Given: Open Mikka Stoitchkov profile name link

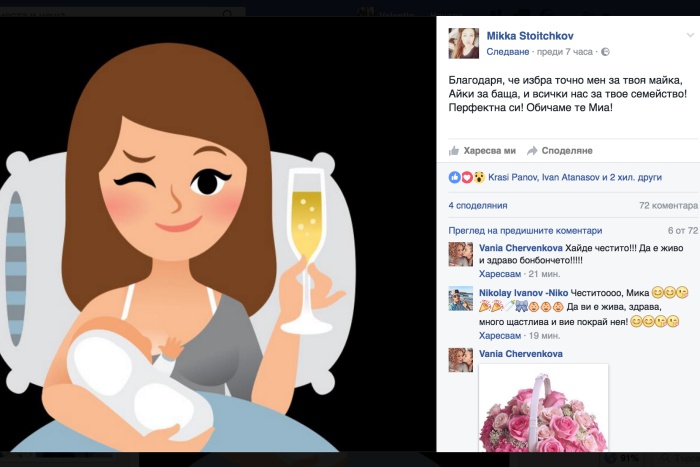Looking at the screenshot, I should click(531, 35).
